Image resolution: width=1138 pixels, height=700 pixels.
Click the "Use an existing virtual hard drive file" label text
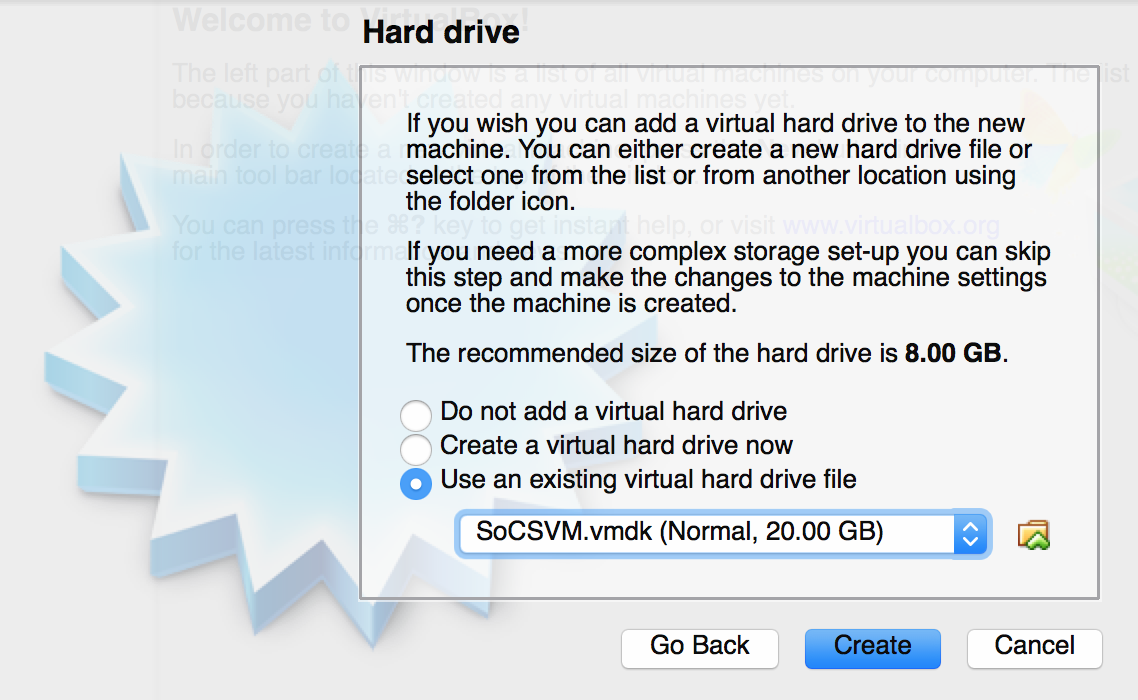(648, 480)
